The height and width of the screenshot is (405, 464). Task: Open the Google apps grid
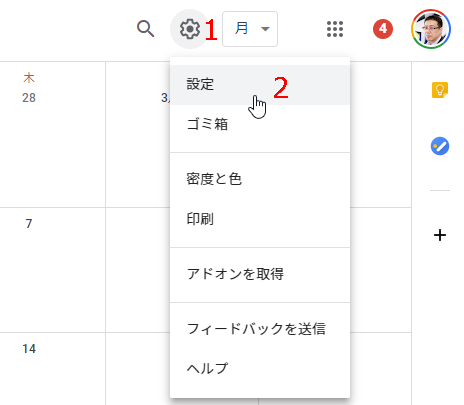point(335,29)
